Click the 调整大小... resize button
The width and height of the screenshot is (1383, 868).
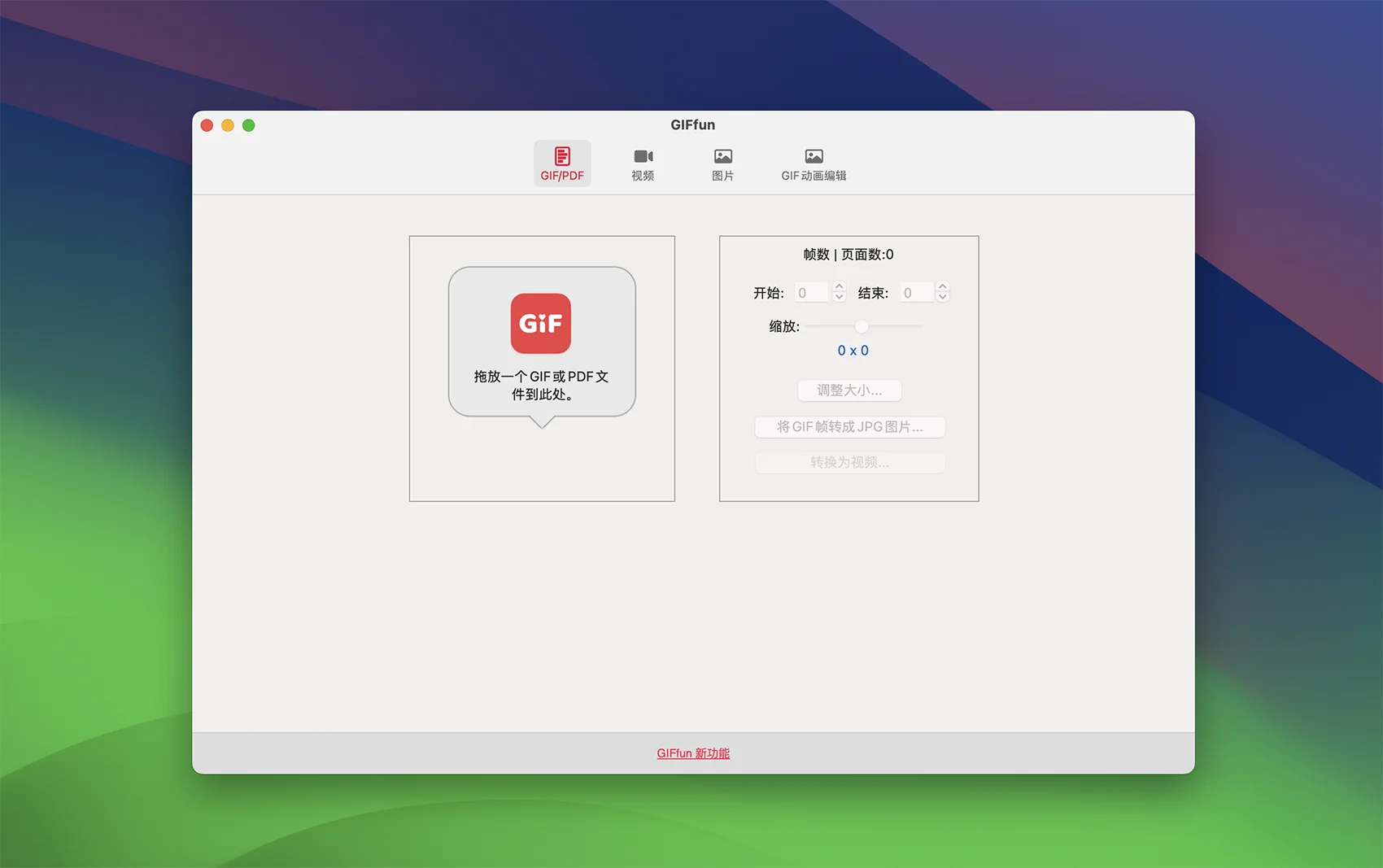(849, 390)
